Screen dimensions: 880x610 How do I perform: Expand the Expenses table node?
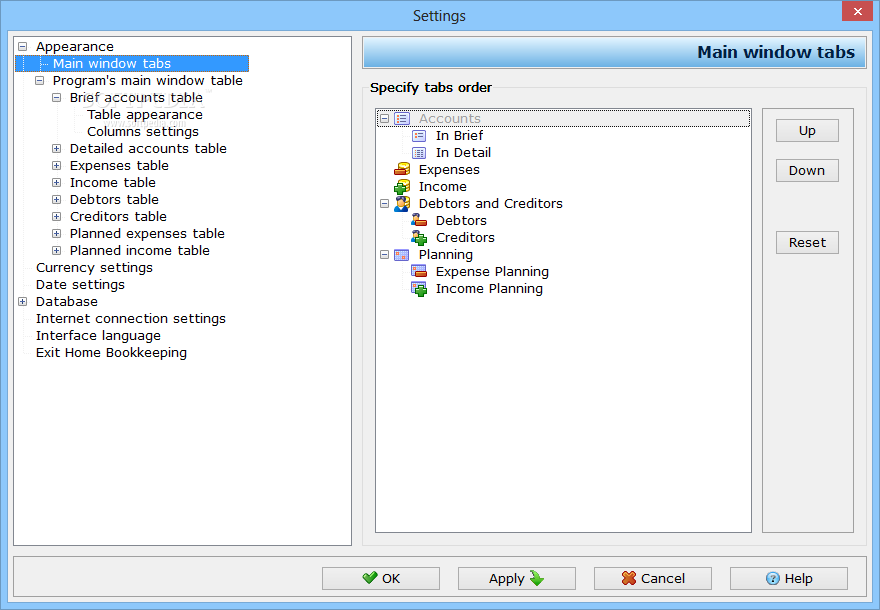pos(56,166)
